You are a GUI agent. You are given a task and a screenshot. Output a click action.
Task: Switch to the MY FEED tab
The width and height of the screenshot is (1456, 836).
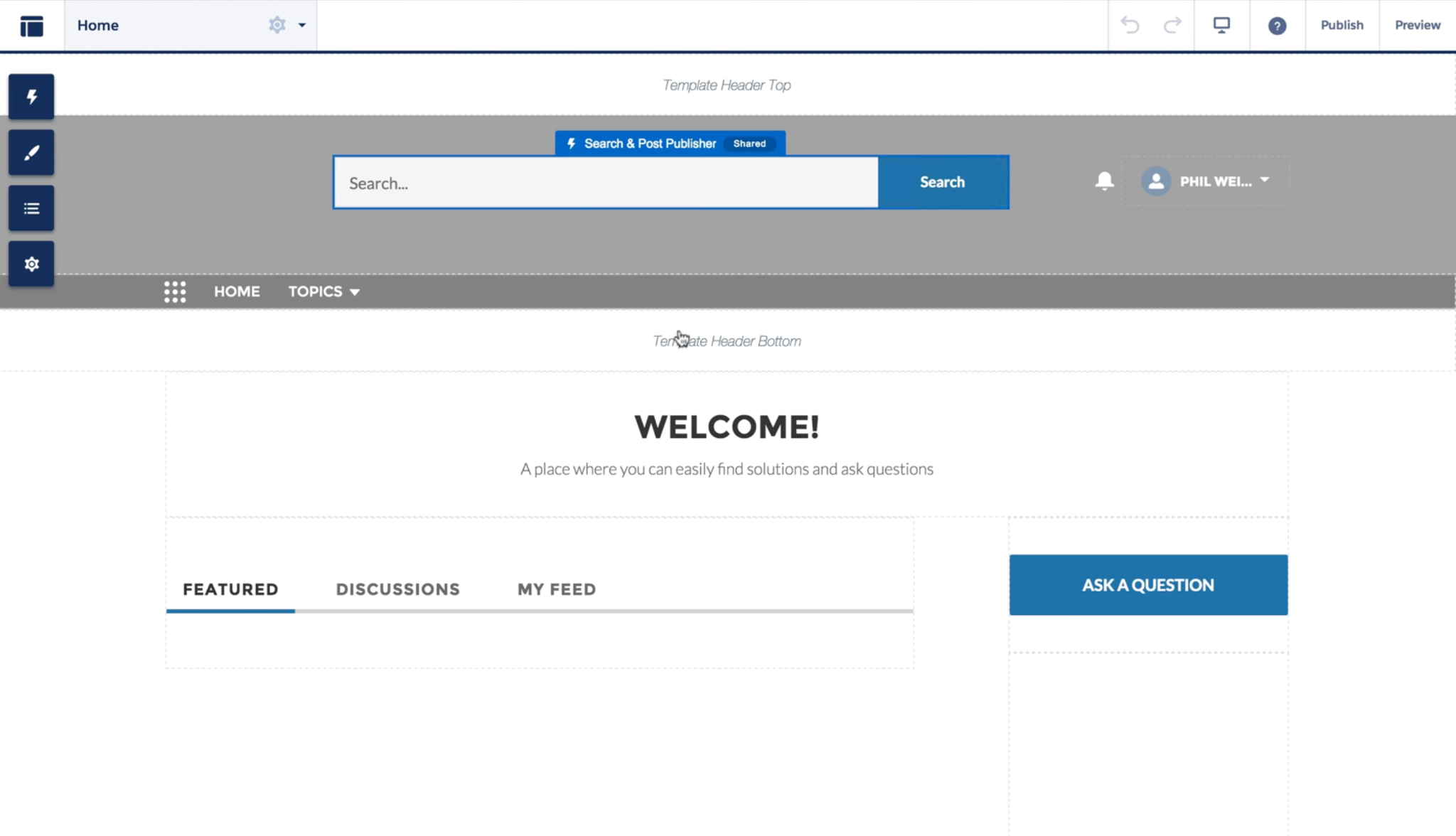point(557,589)
